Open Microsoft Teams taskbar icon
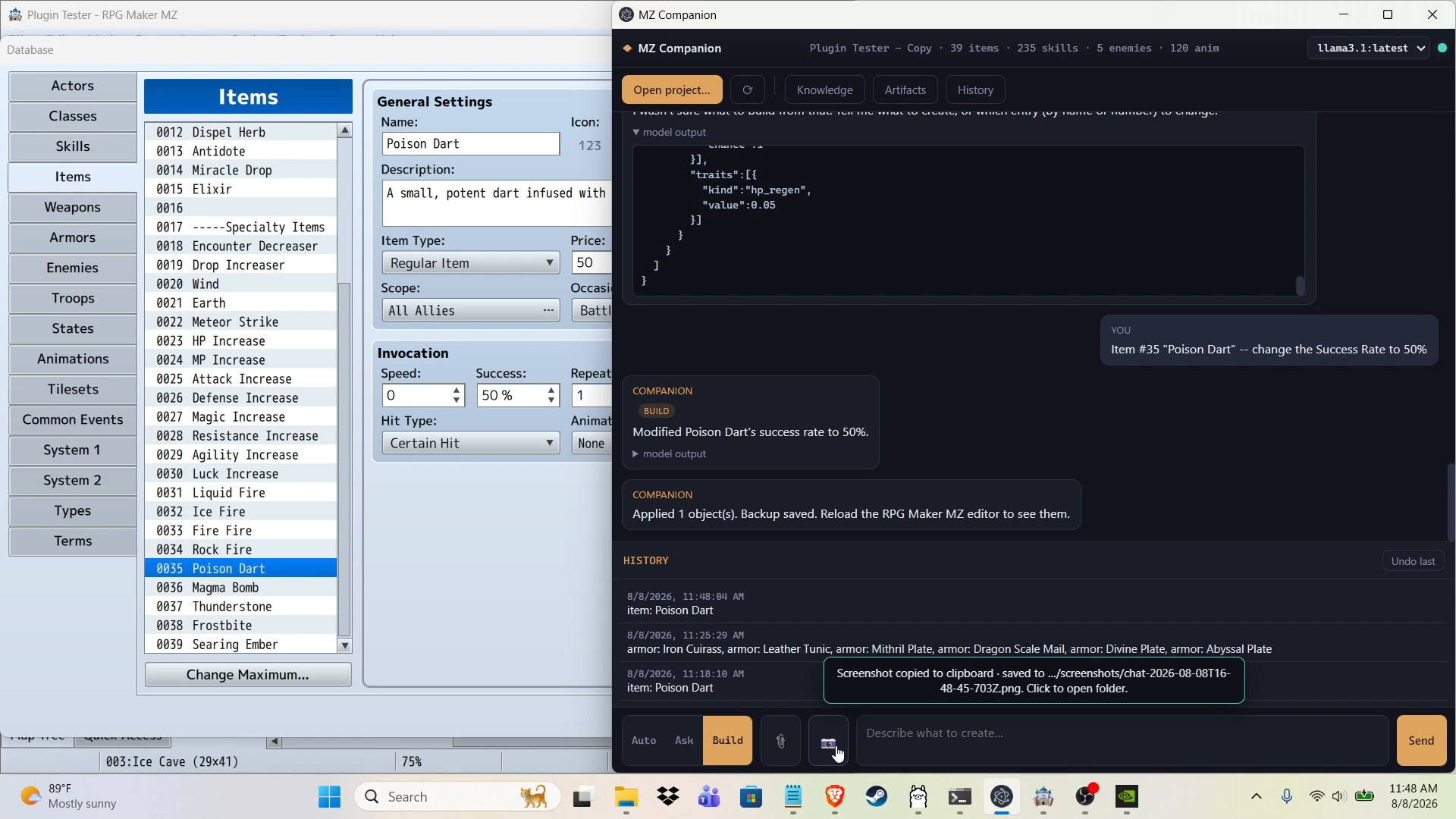This screenshot has height=819, width=1456. point(710,796)
